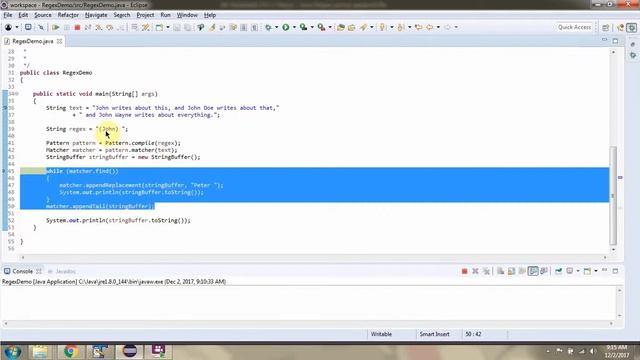Open the Refactor menu
The width and height of the screenshot is (640, 360).
68,15
